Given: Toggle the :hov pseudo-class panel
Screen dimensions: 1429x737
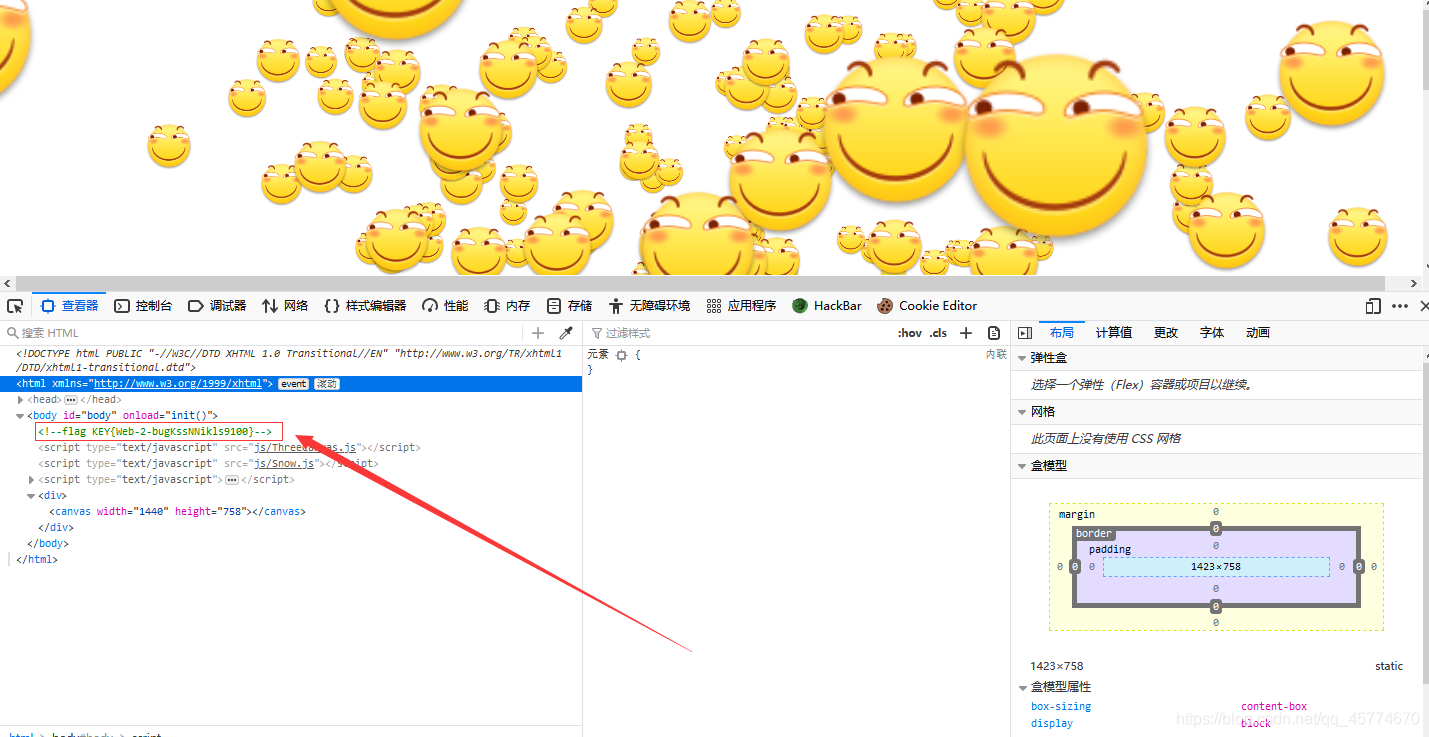Looking at the screenshot, I should pos(909,333).
